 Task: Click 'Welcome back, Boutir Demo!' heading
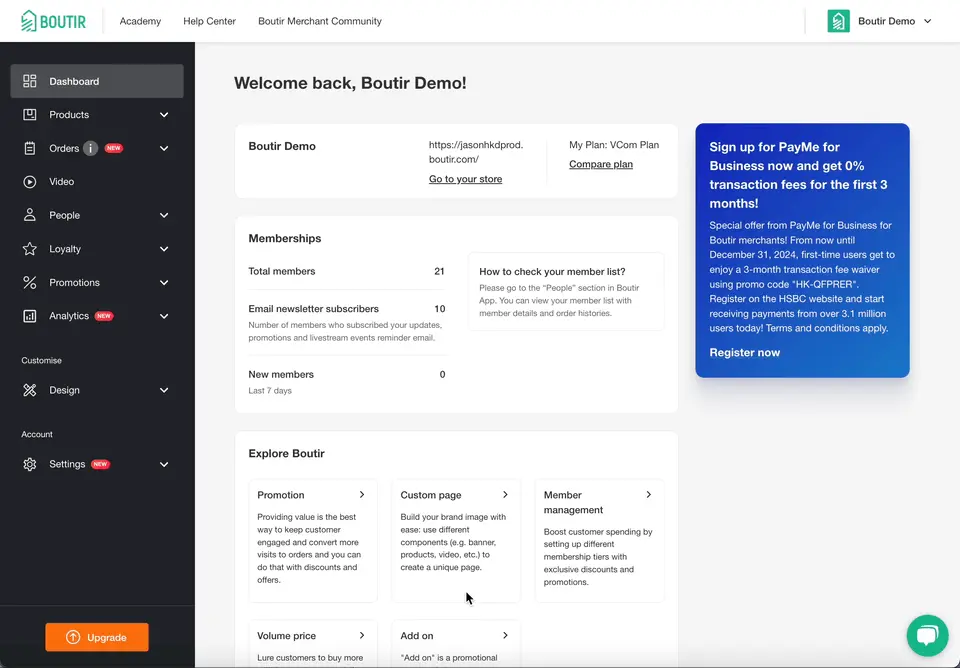click(350, 83)
